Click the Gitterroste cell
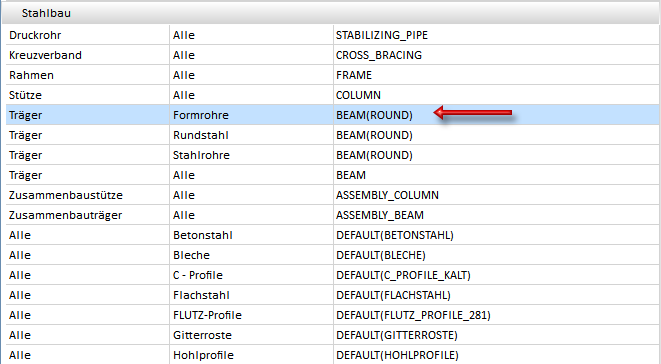 (251, 336)
